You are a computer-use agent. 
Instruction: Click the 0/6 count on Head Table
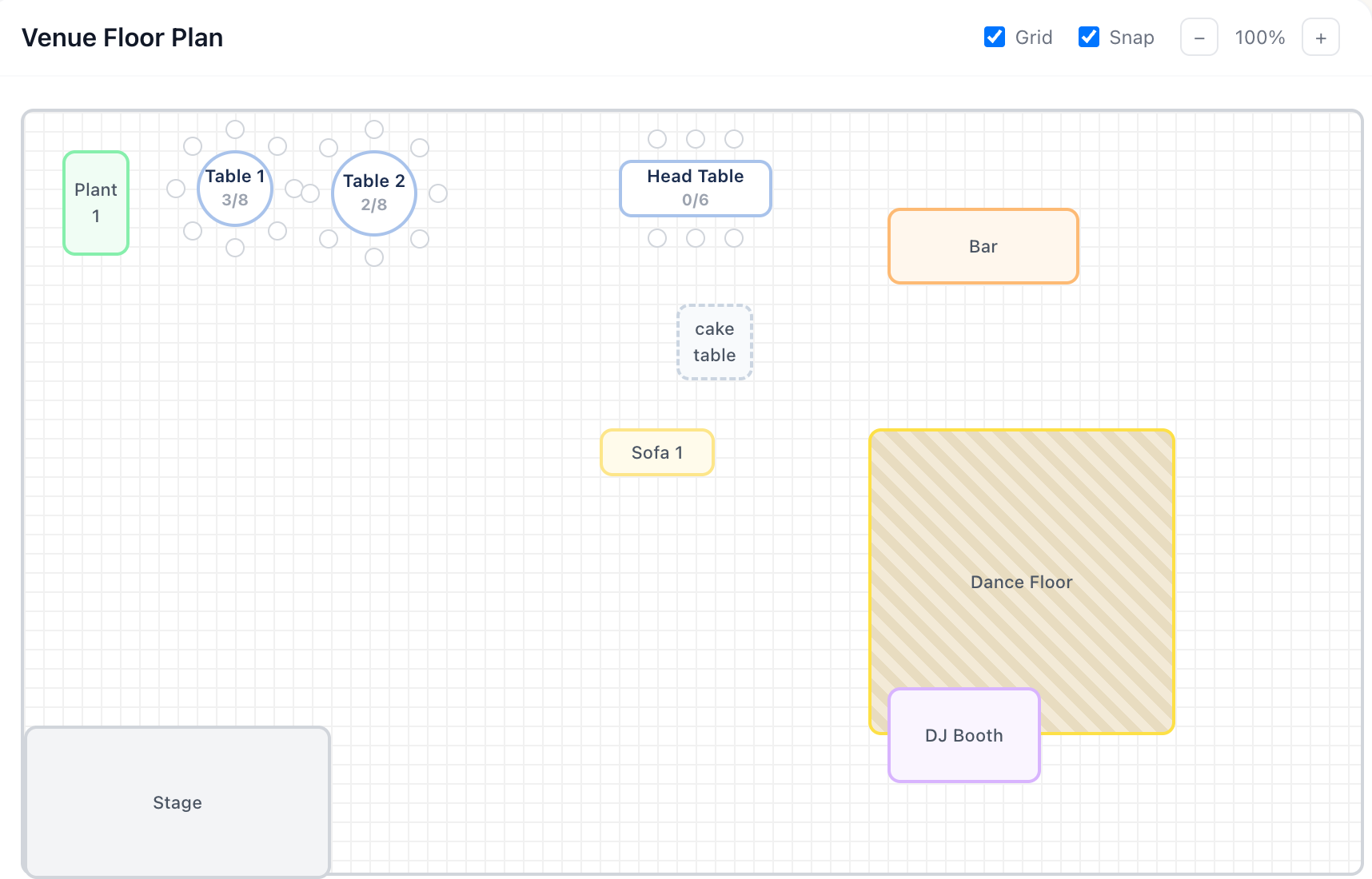pos(696,201)
